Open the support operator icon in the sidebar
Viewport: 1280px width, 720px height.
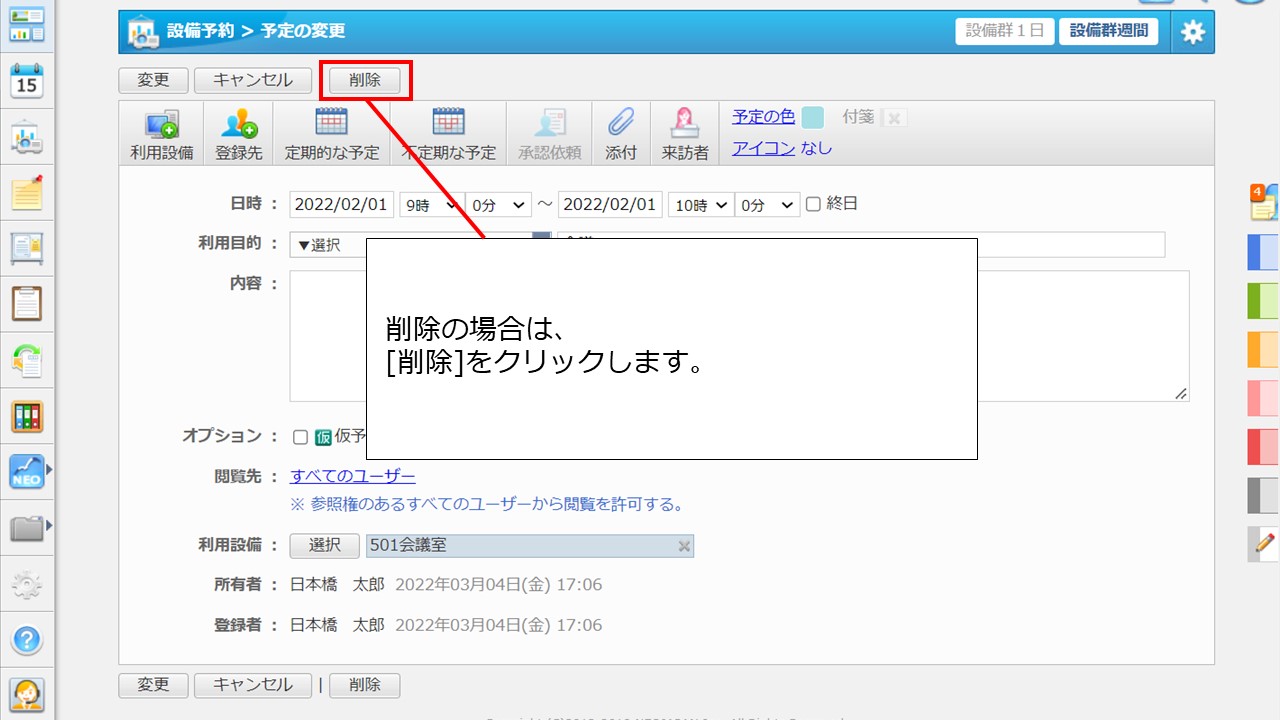pyautogui.click(x=27, y=695)
